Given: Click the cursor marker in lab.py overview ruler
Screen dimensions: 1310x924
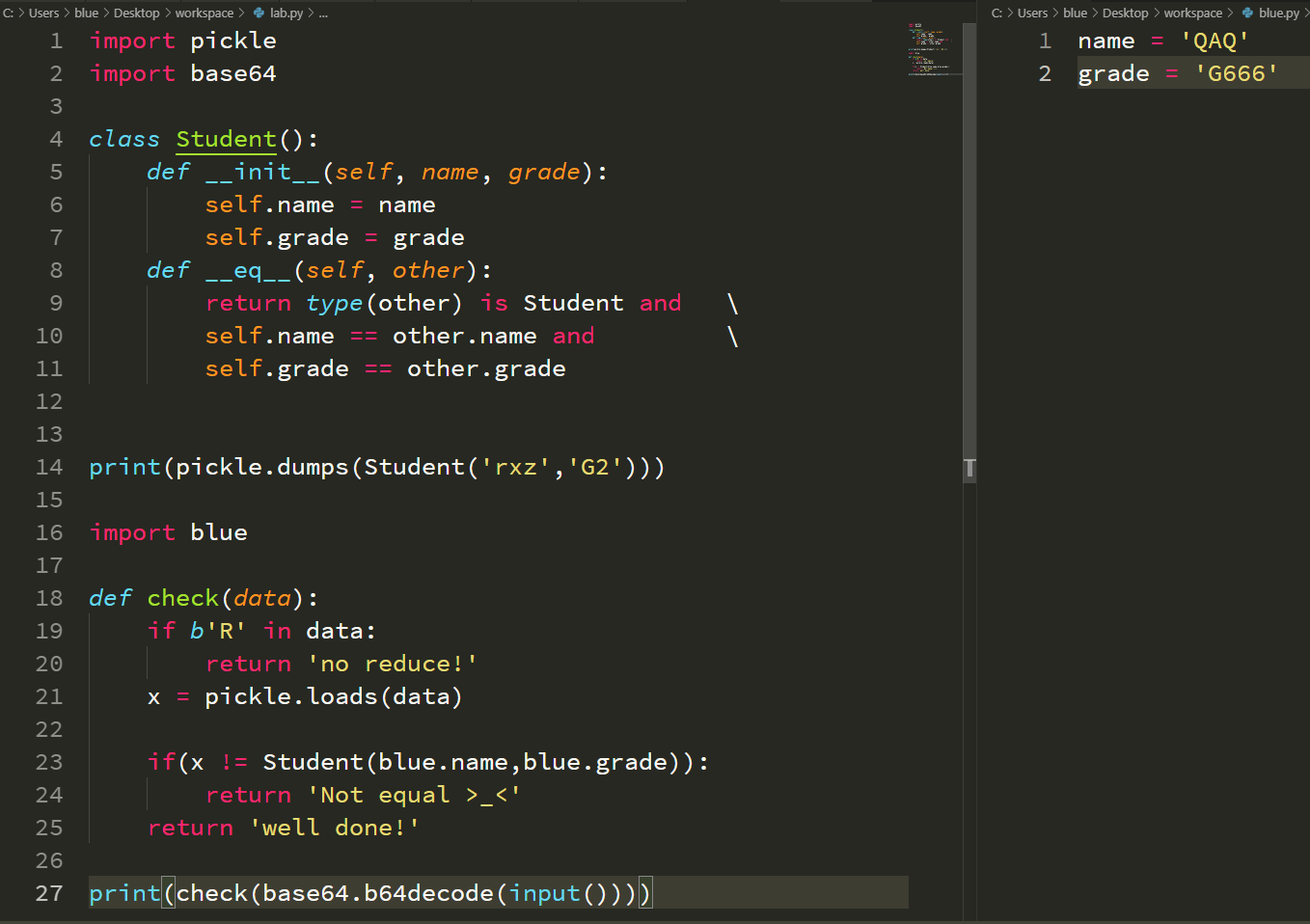Looking at the screenshot, I should click(x=969, y=470).
